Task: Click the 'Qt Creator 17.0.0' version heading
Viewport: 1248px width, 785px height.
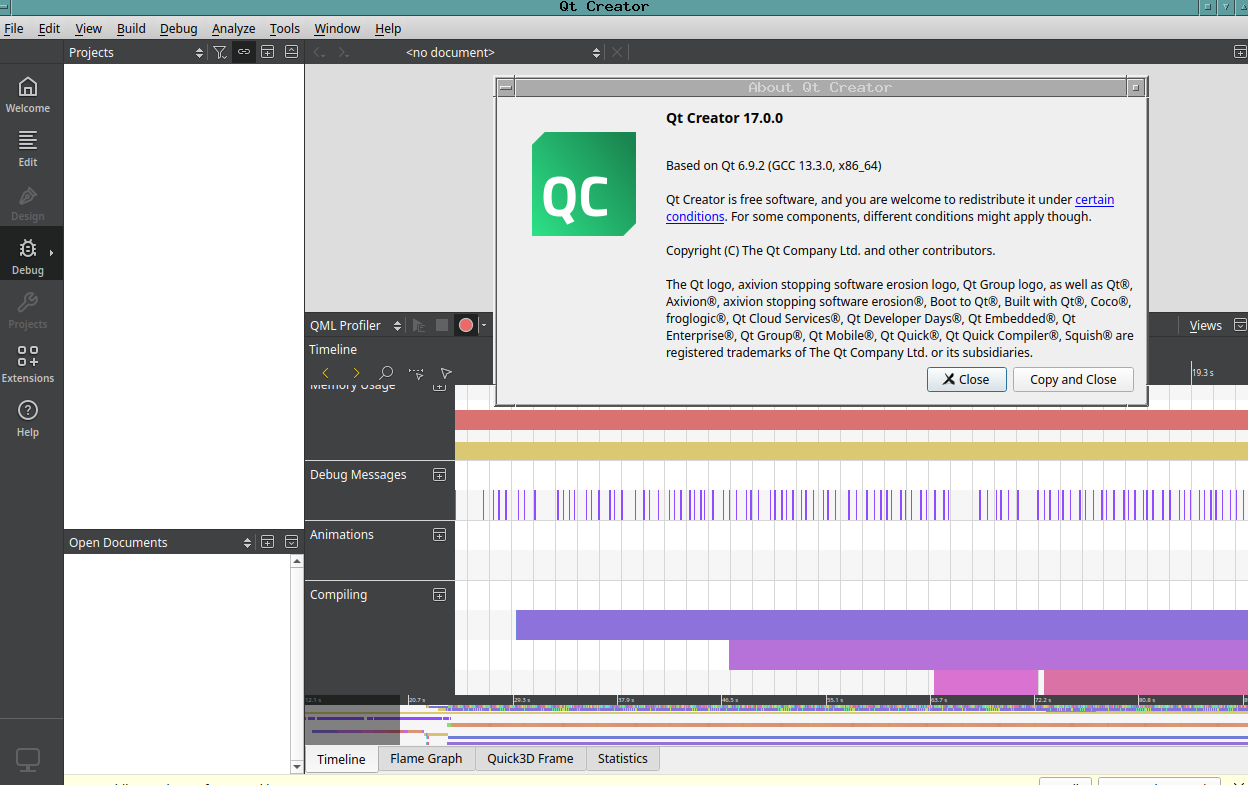Action: pyautogui.click(x=724, y=118)
